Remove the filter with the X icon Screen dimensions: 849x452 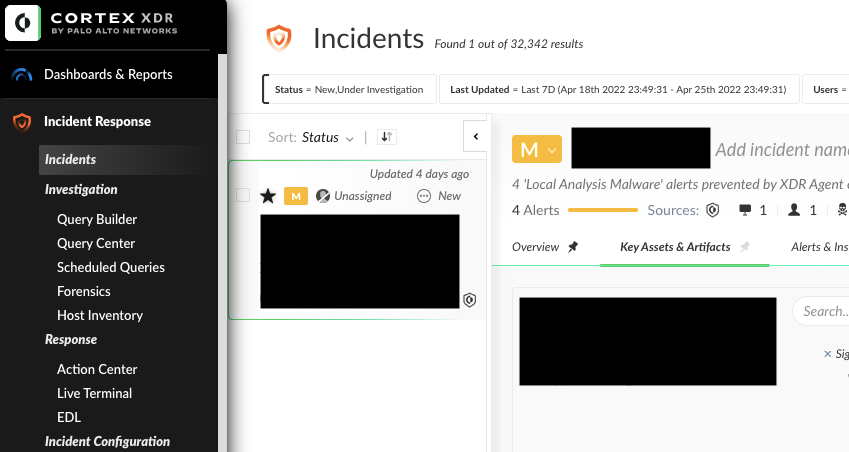click(827, 354)
